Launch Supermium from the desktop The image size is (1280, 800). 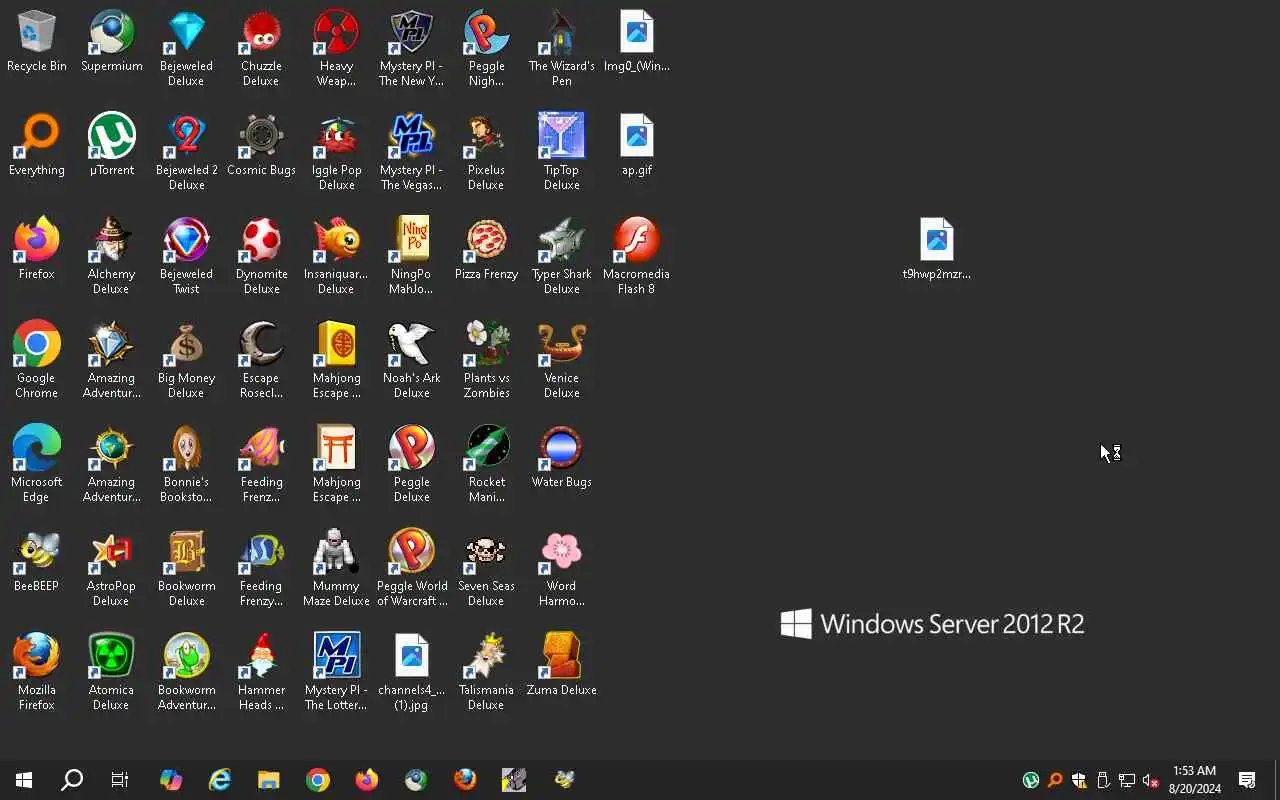click(x=111, y=42)
